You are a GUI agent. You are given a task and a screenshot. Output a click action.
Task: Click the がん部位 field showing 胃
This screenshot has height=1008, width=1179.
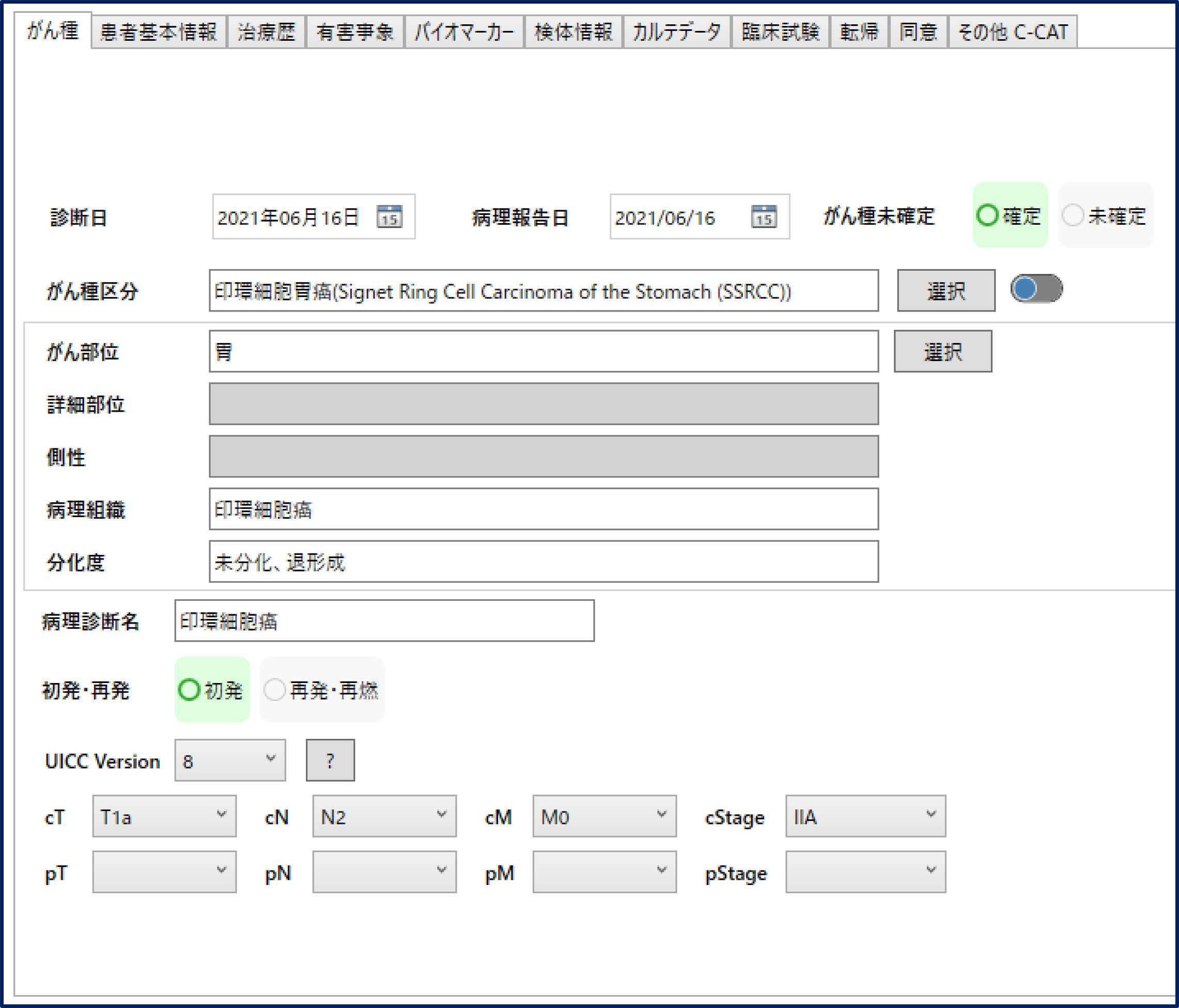544,351
